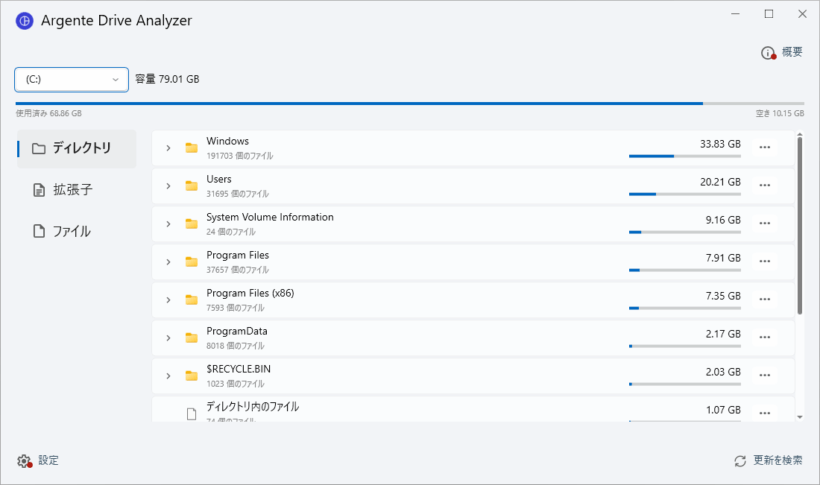Image resolution: width=820 pixels, height=485 pixels.
Task: Click 37657 個のファイル count text
Action: [x=237, y=270]
